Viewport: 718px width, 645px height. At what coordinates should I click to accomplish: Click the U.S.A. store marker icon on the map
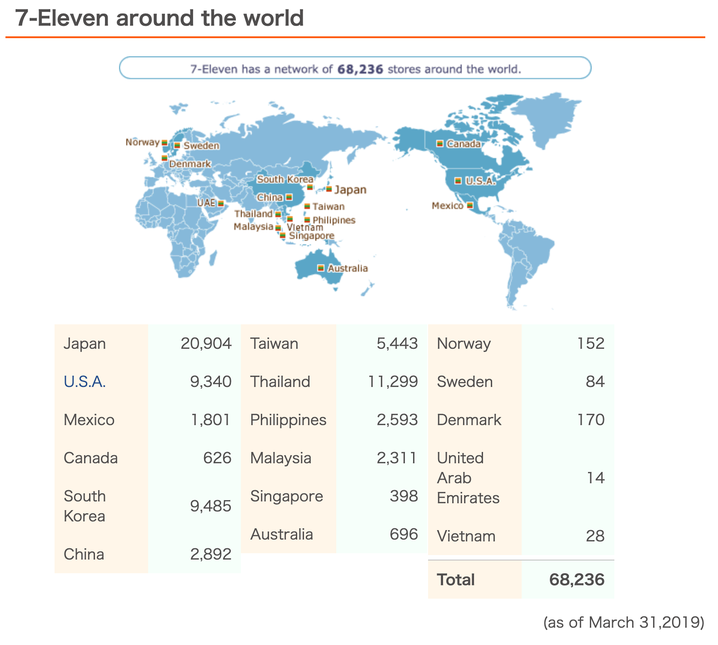[x=458, y=181]
